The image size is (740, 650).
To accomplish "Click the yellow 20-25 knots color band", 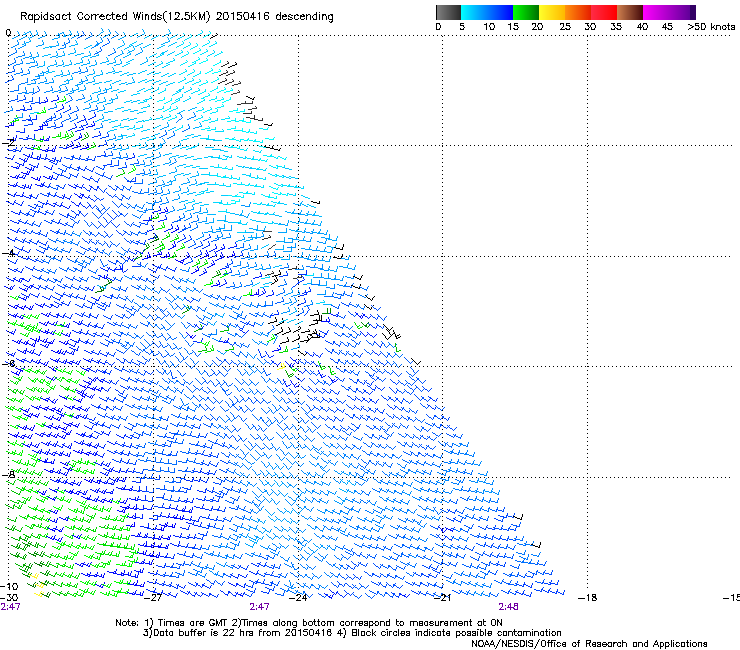I will 552,12.
